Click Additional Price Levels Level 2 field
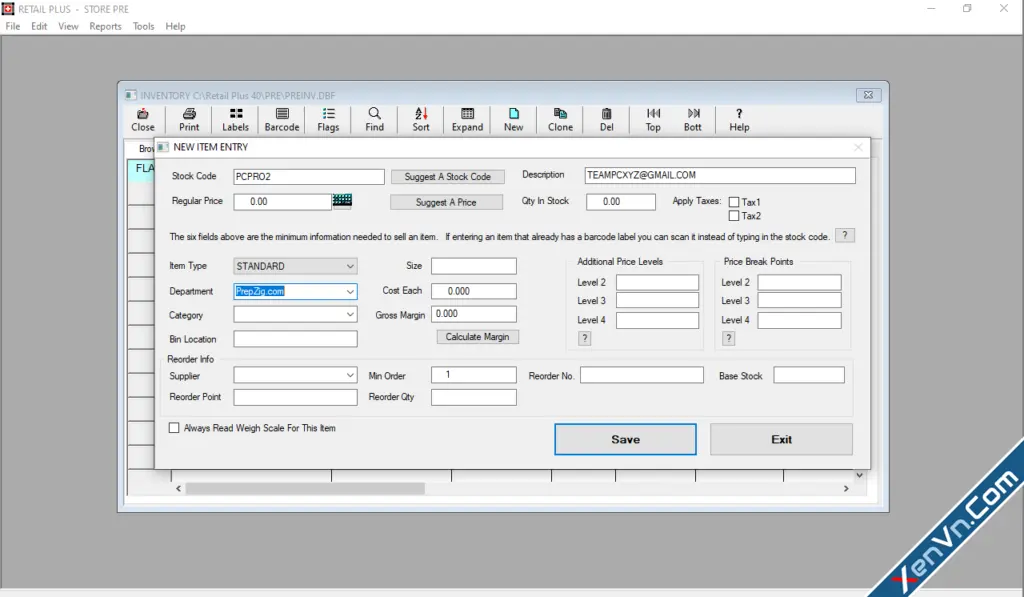Screen dimensions: 1024x597 click(657, 282)
